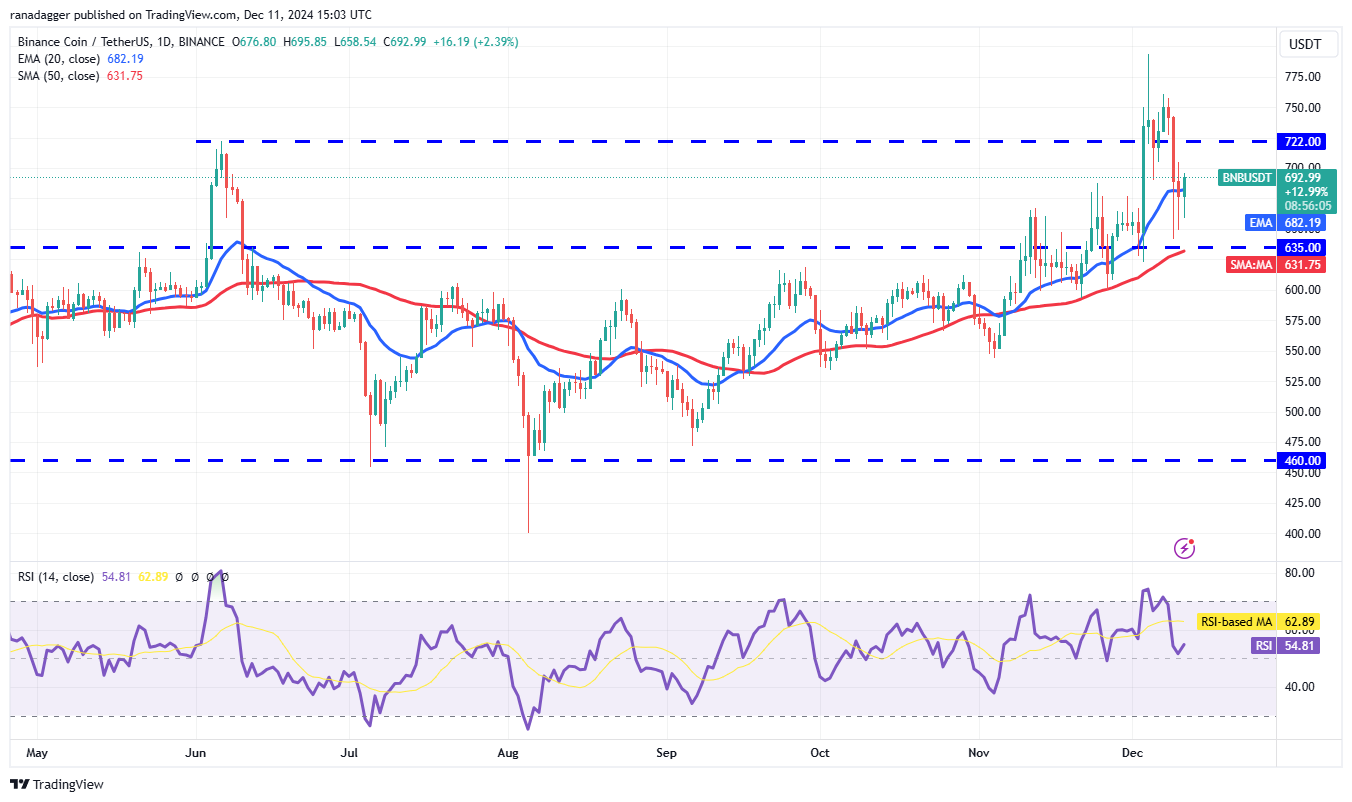Click the 40.00 RSI axis tick
1352x802 pixels.
[1299, 687]
